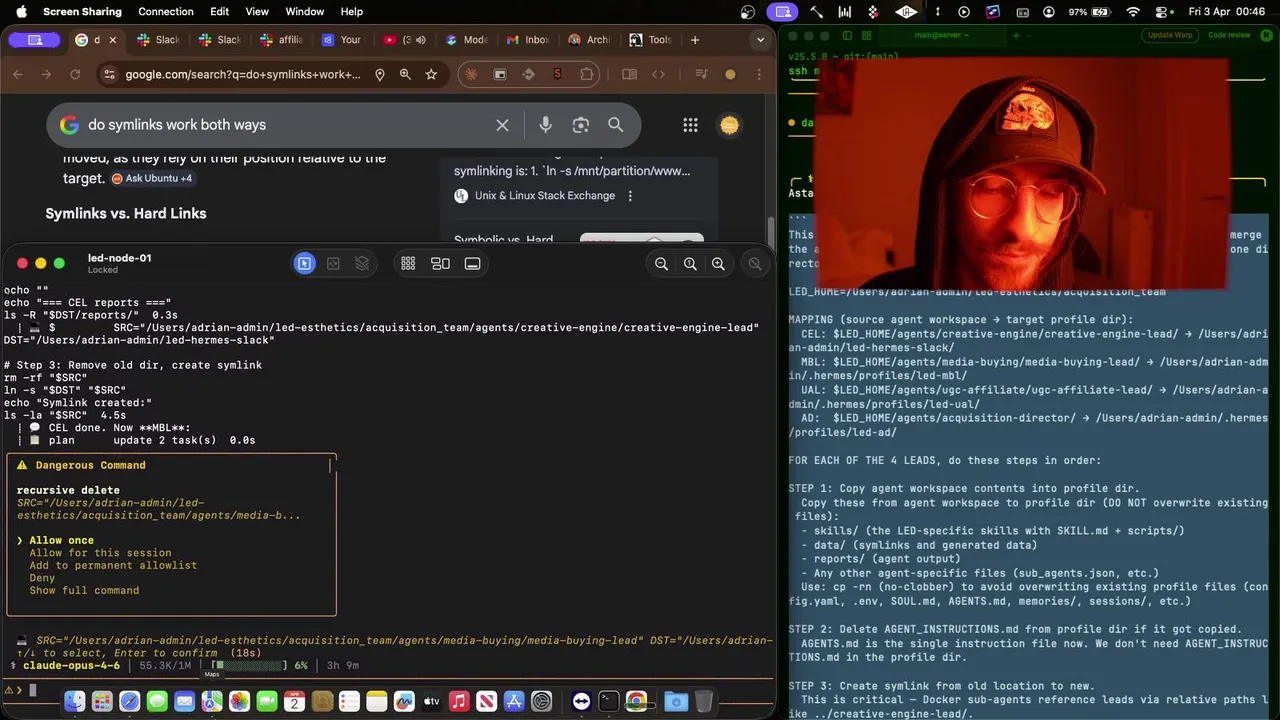
Task: Bookmark this page with the star icon
Action: click(x=431, y=74)
